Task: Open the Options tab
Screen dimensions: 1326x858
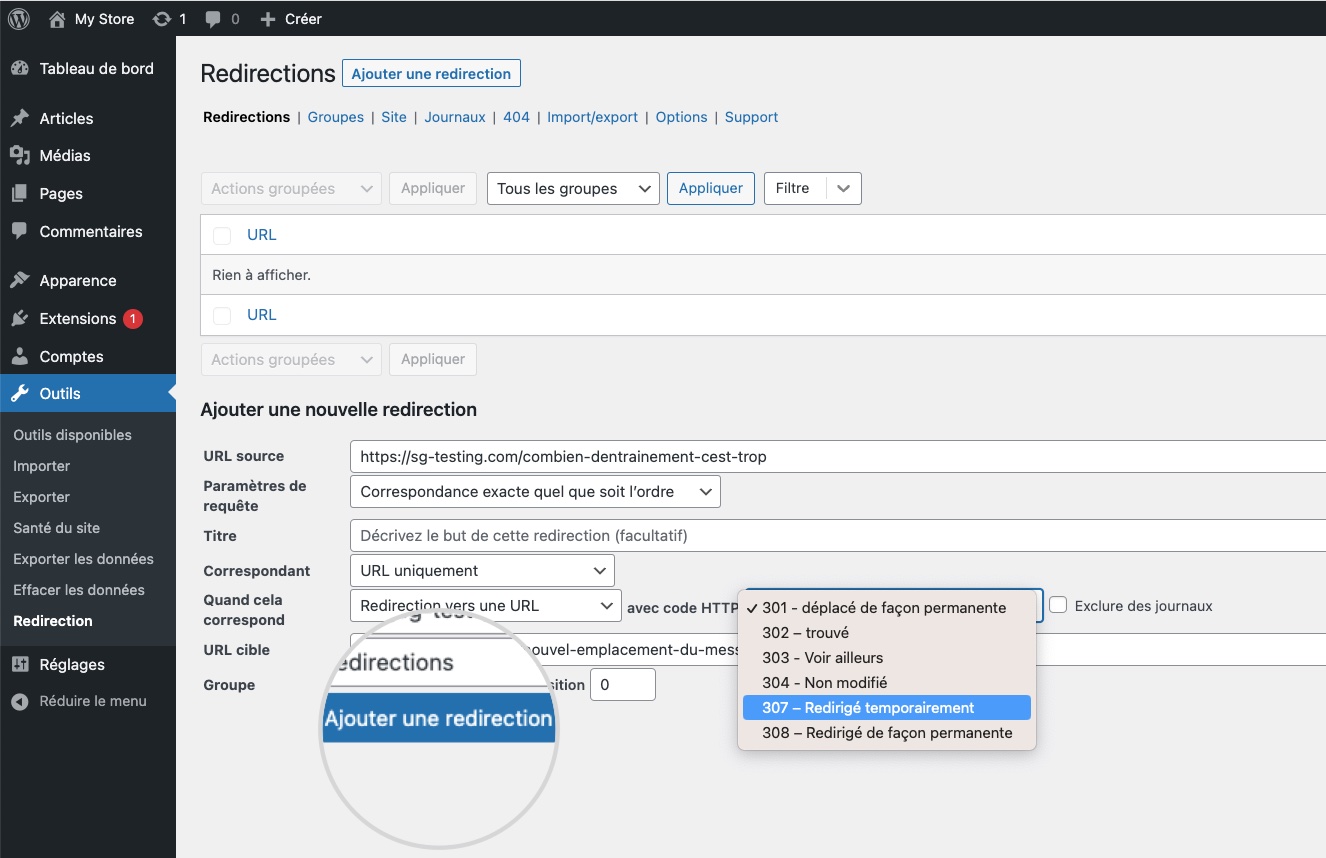Action: click(682, 117)
